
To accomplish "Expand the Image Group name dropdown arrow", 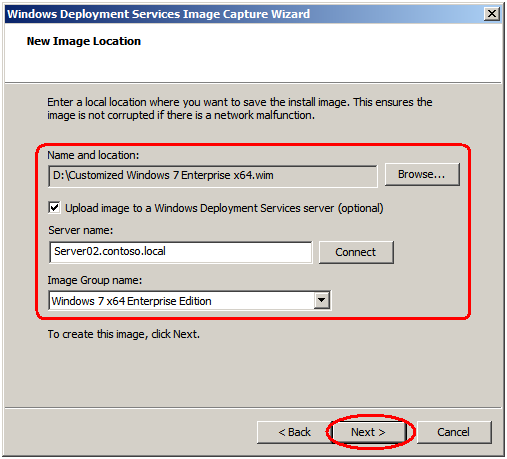I will (321, 300).
